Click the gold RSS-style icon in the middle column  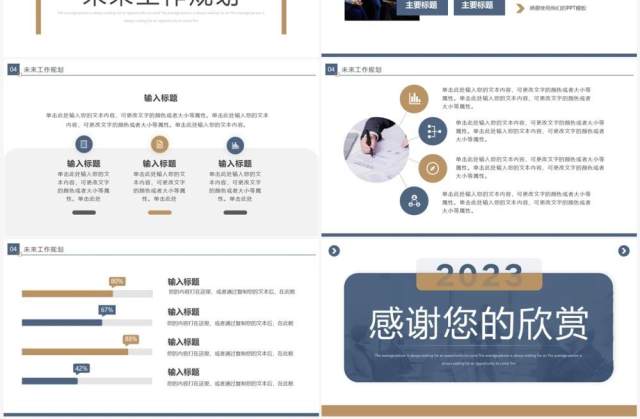point(160,144)
